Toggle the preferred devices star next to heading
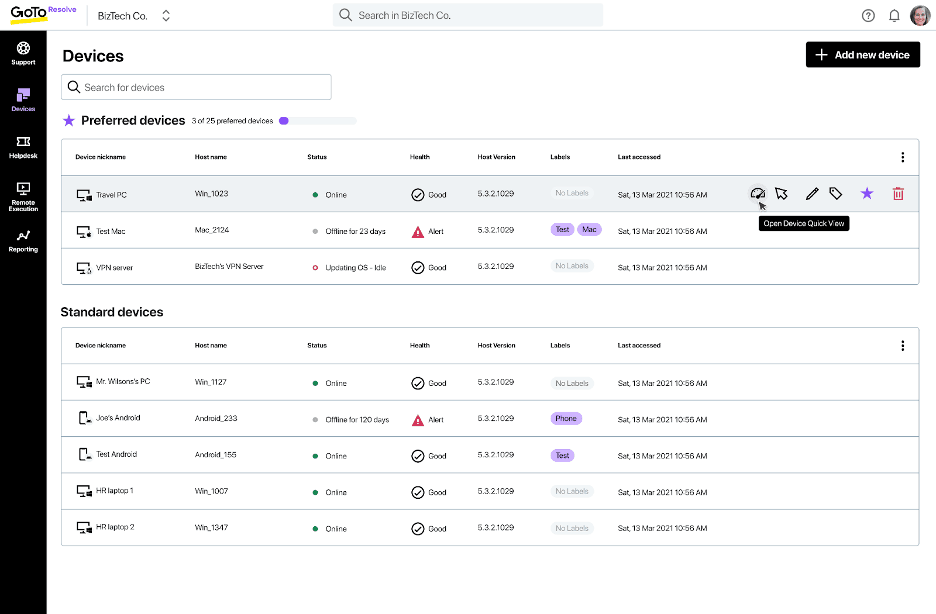The height and width of the screenshot is (614, 936). coord(68,120)
